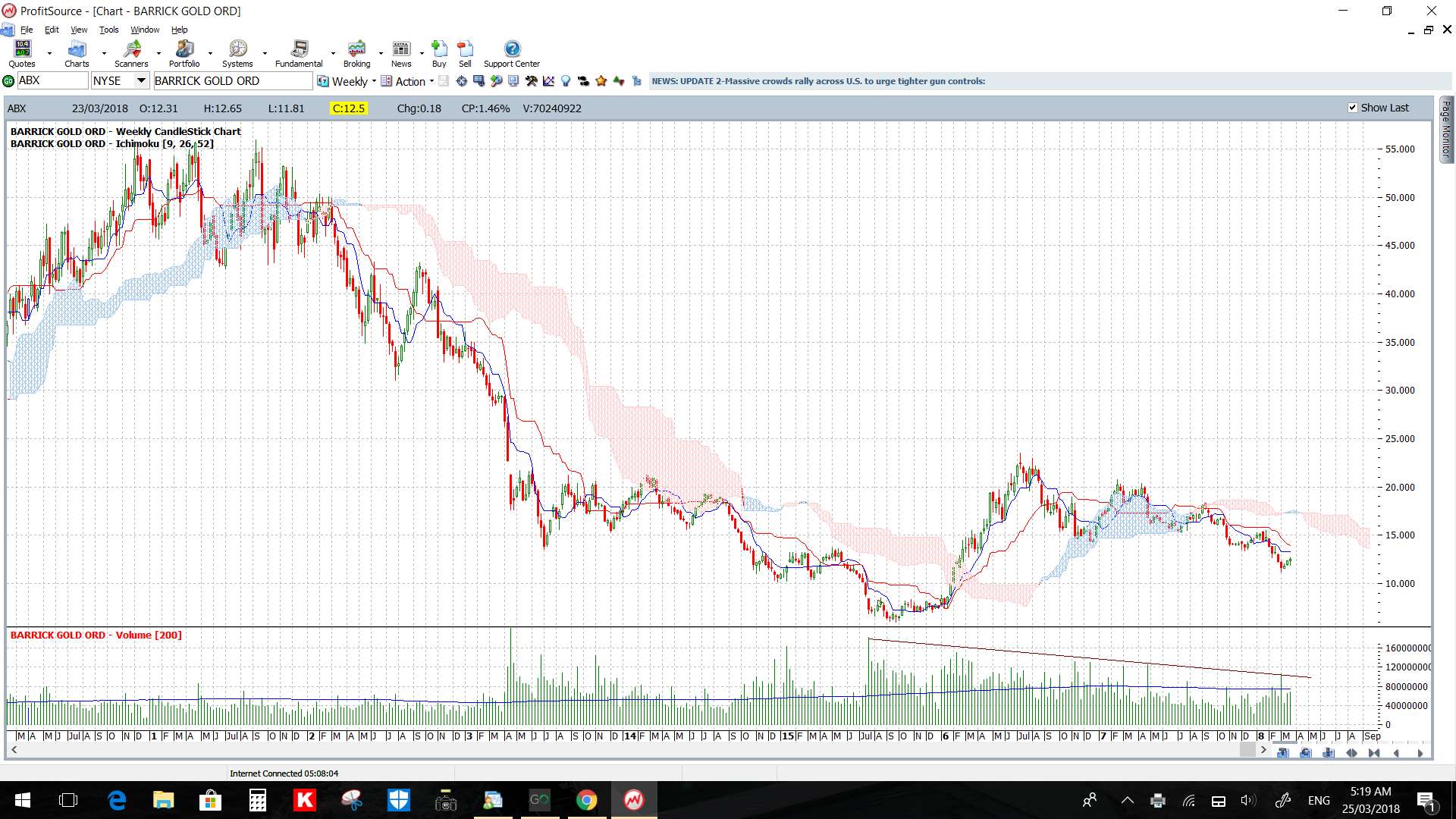The image size is (1456, 819).
Task: Shift chart right with small arrow
Action: [x=1420, y=753]
